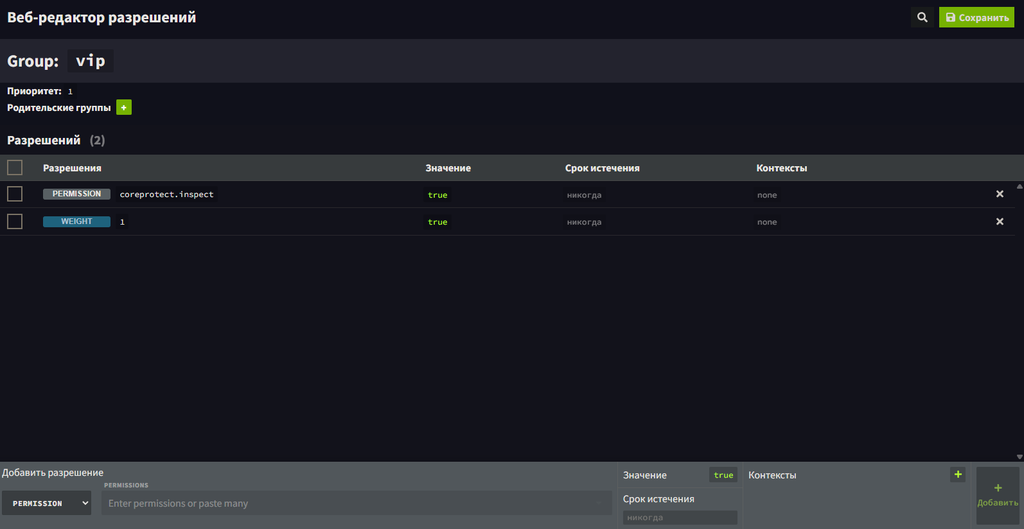Image resolution: width=1024 pixels, height=529 pixels.
Task: Toggle the true value in add panel
Action: coord(723,475)
